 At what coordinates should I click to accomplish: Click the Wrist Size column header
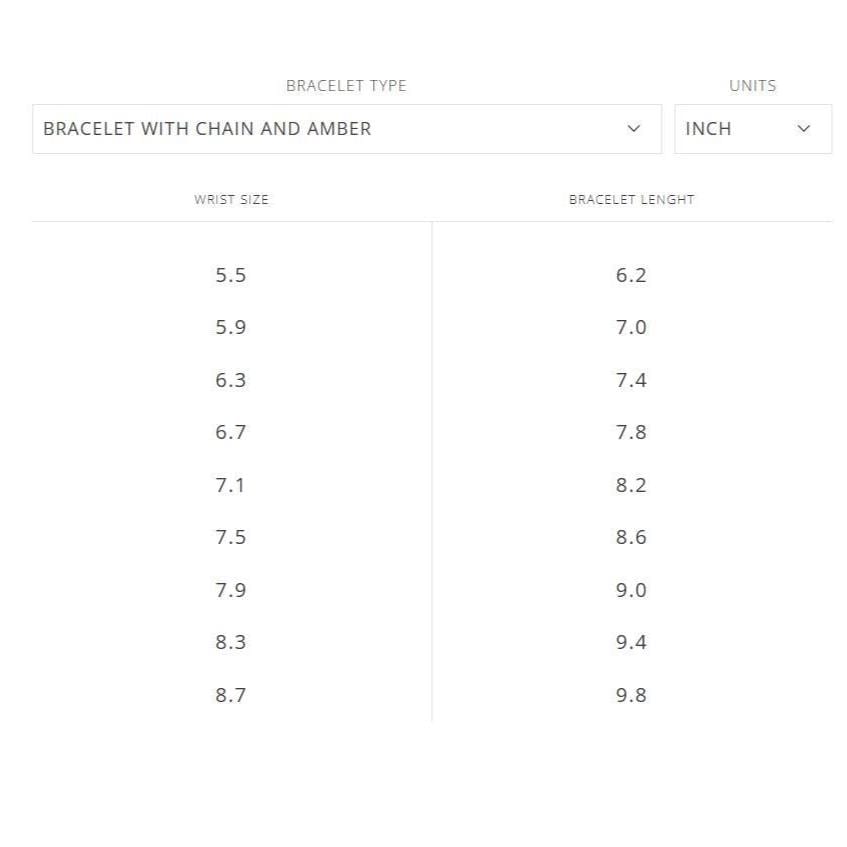point(231,200)
